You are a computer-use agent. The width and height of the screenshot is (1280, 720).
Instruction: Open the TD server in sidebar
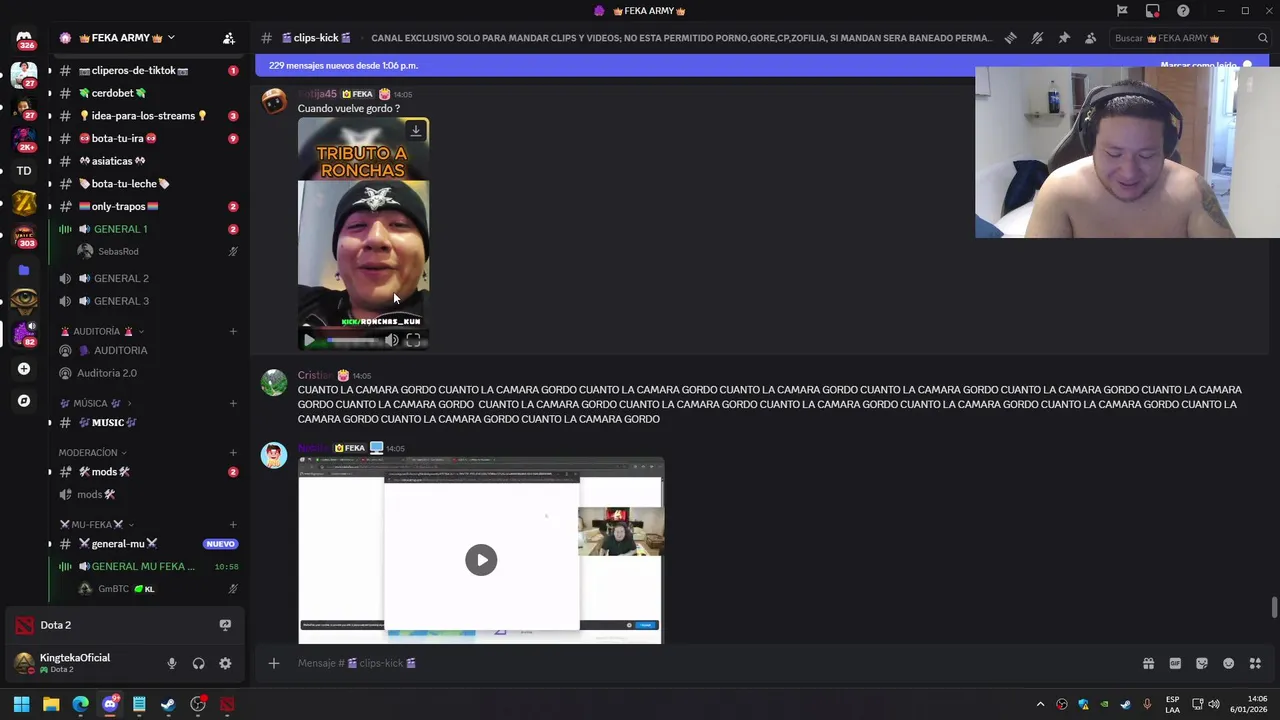(24, 171)
